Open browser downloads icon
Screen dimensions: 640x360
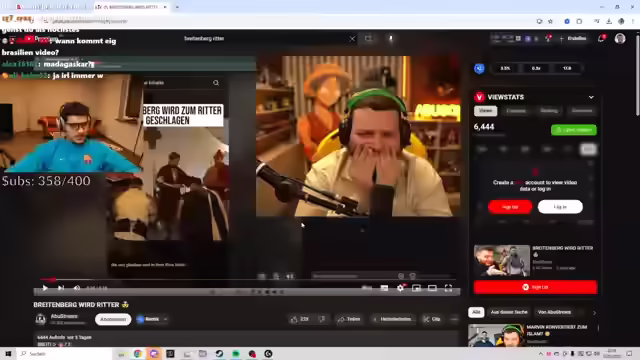[x=609, y=21]
